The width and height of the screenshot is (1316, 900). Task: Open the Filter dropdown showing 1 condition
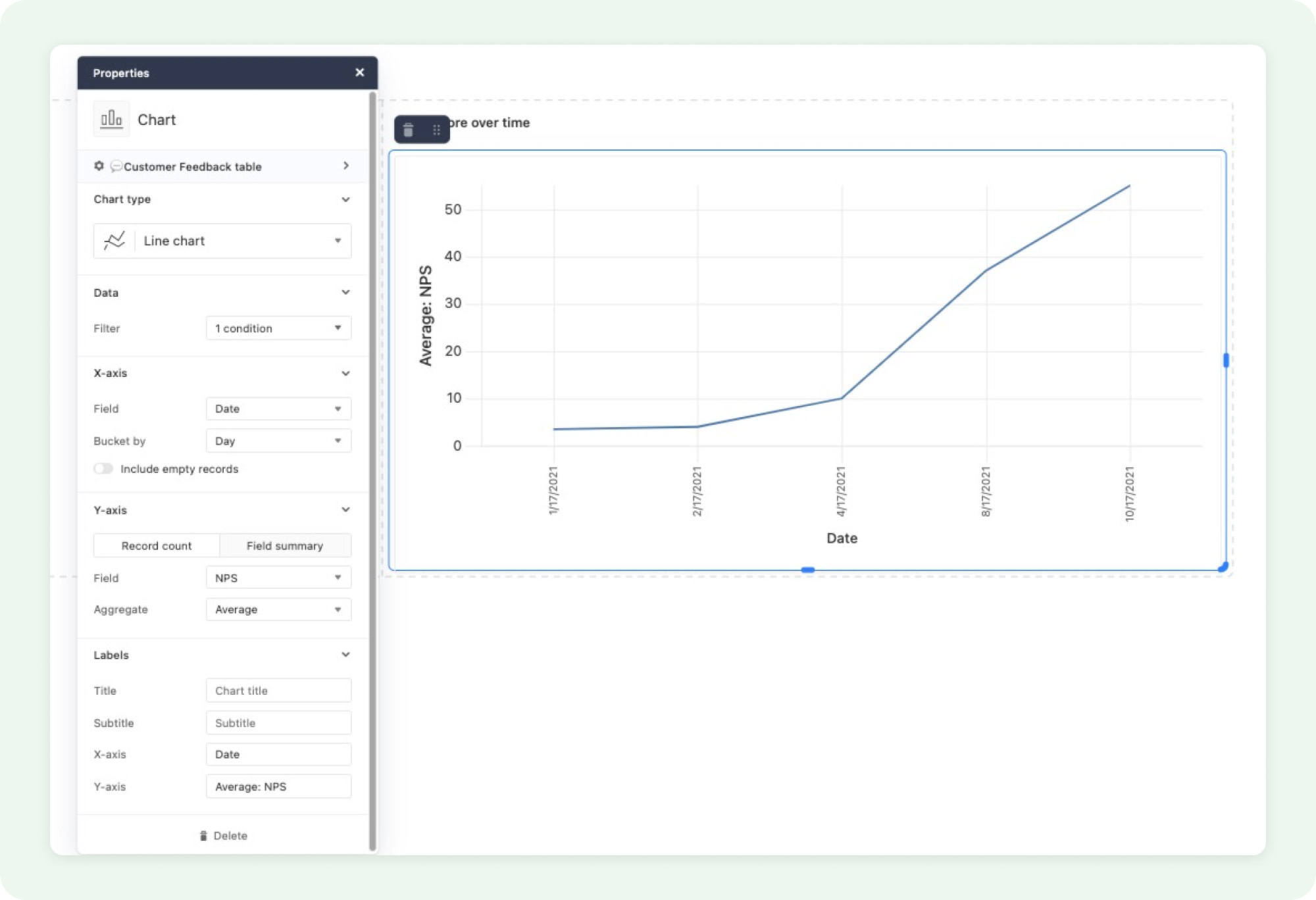tap(278, 328)
